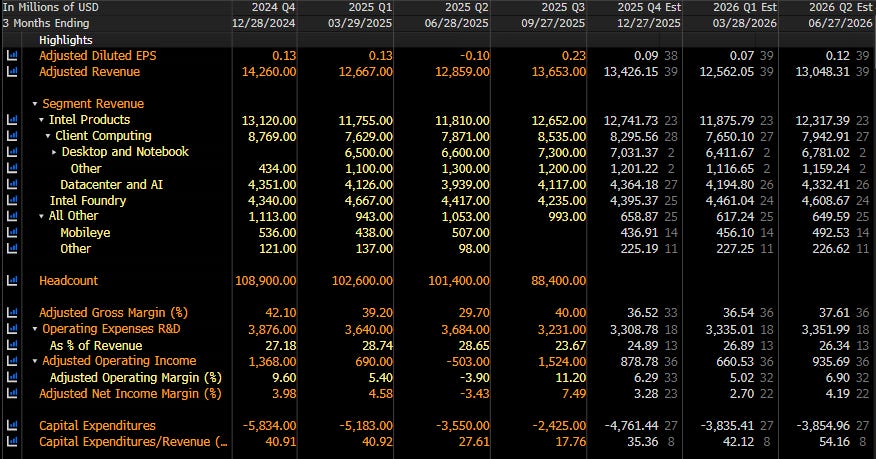The width and height of the screenshot is (876, 459).
Task: Select Adjusted Operating Margin value 11.20
Action: (x=570, y=377)
